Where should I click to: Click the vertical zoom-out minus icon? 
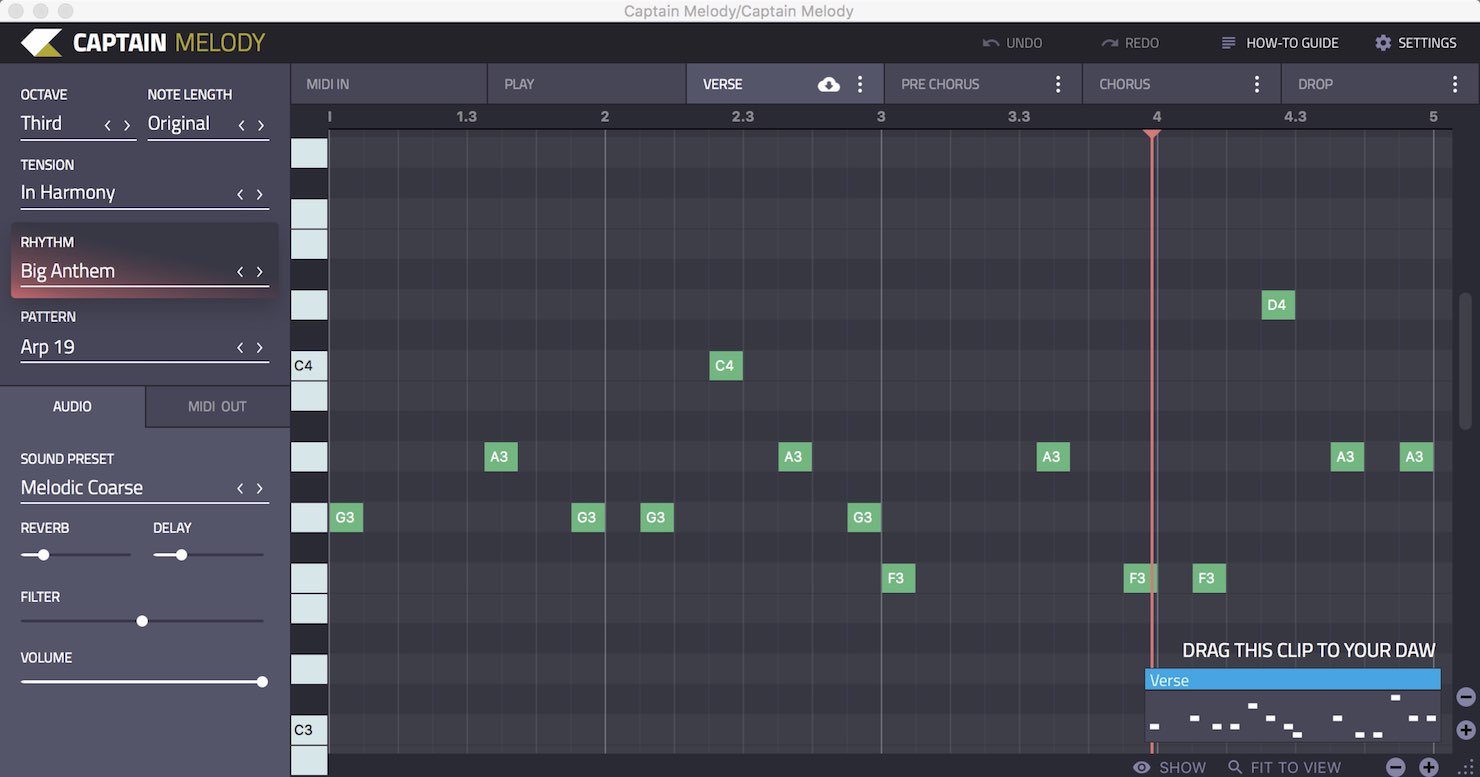click(x=1466, y=697)
